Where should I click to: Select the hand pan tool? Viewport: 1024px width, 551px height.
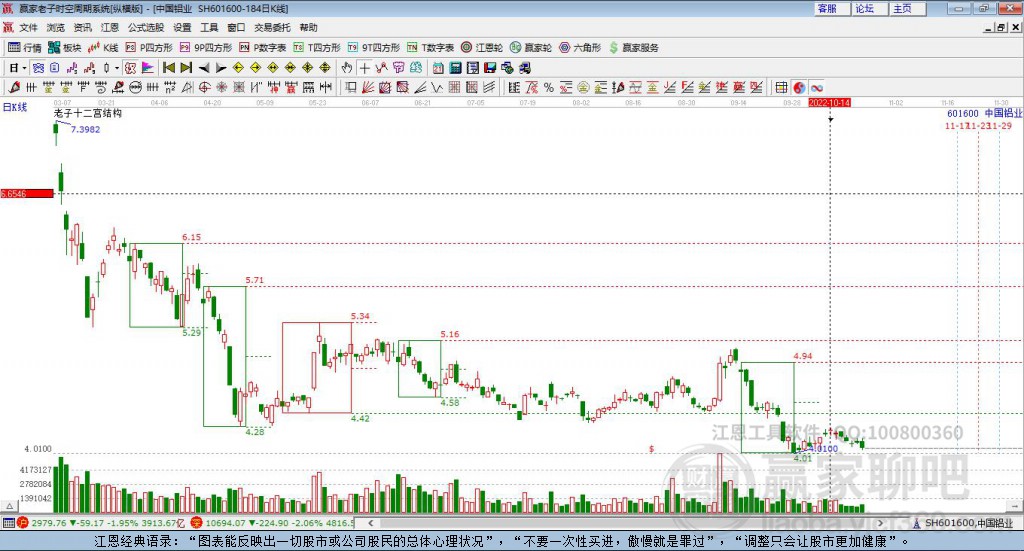[347, 68]
